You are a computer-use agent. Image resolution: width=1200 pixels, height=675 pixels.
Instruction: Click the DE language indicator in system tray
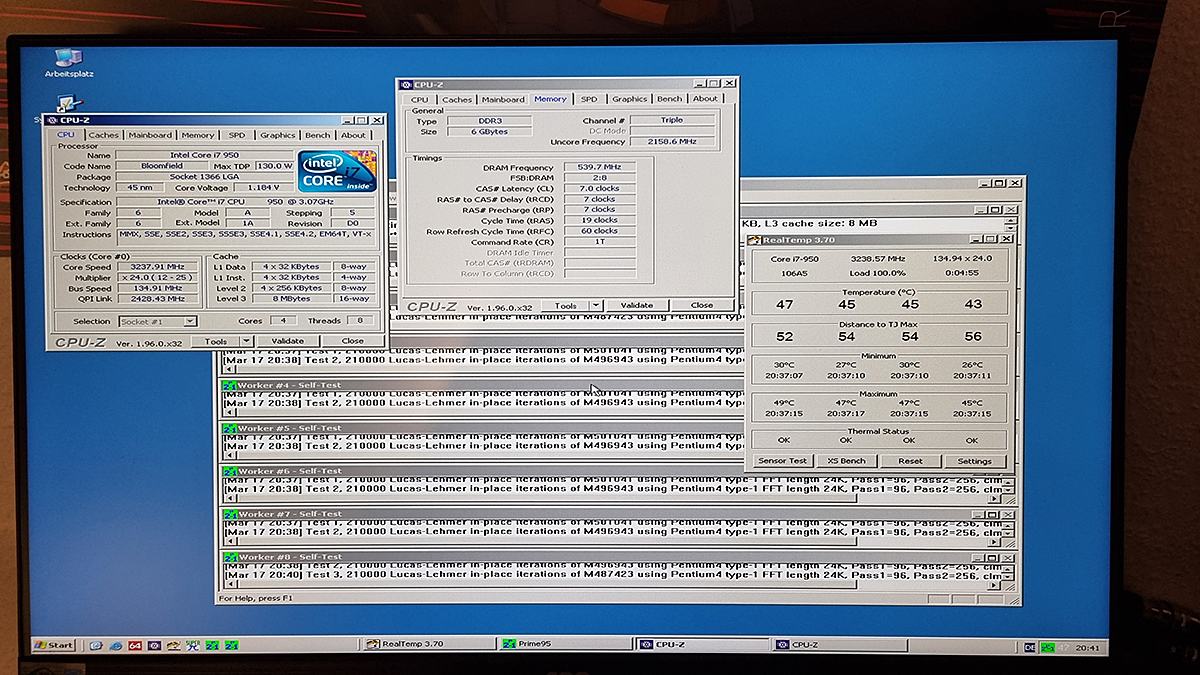(x=1029, y=647)
